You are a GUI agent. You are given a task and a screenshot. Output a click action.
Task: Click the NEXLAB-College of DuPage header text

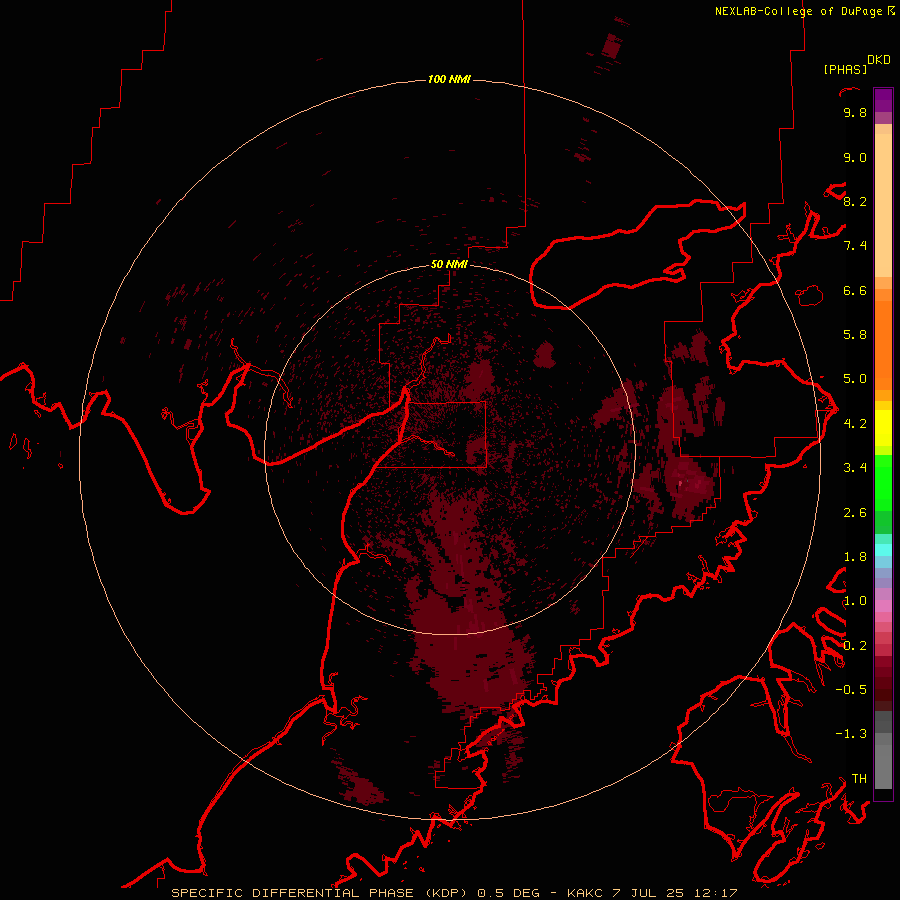798,11
